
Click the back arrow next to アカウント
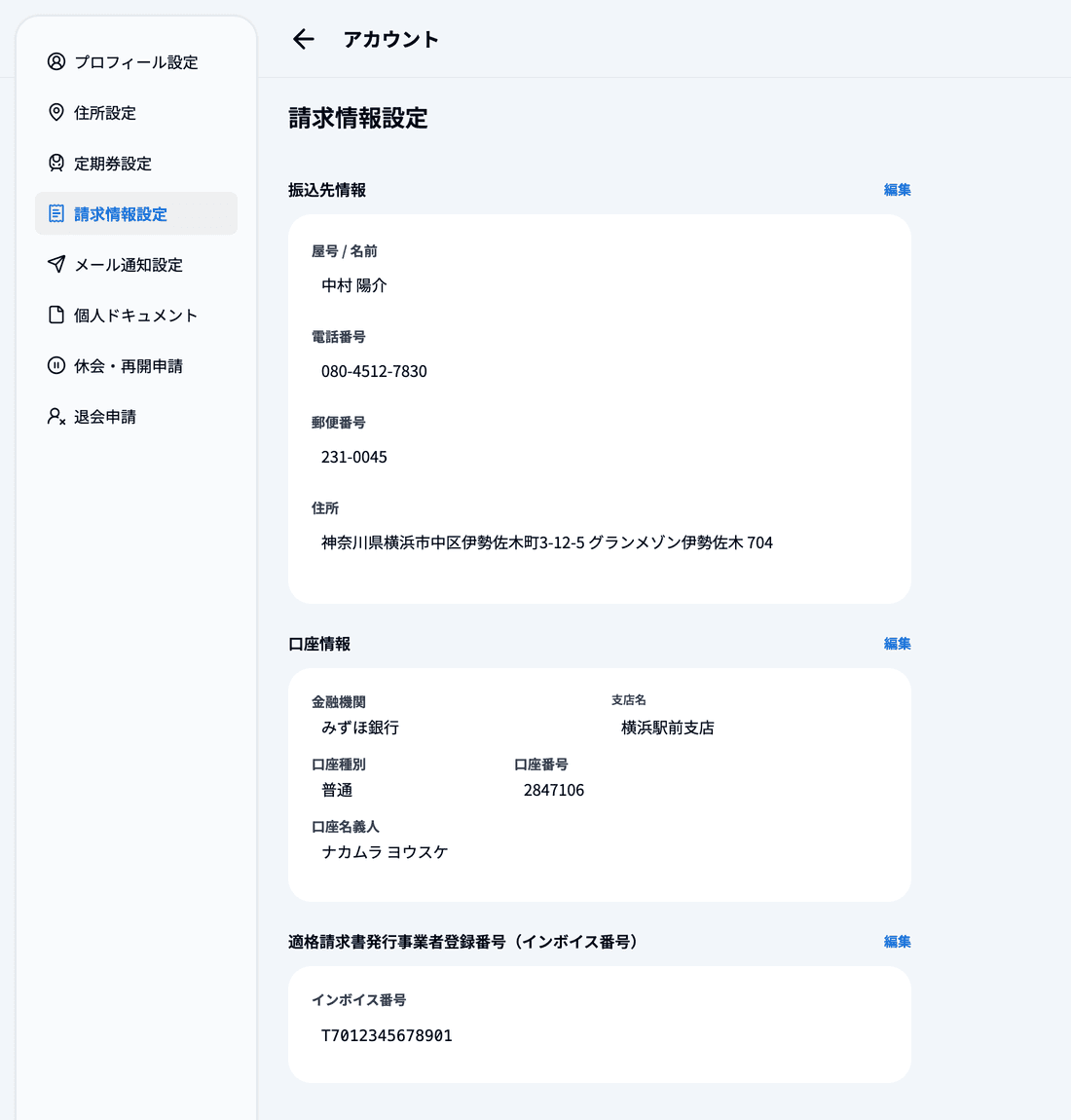click(x=304, y=39)
